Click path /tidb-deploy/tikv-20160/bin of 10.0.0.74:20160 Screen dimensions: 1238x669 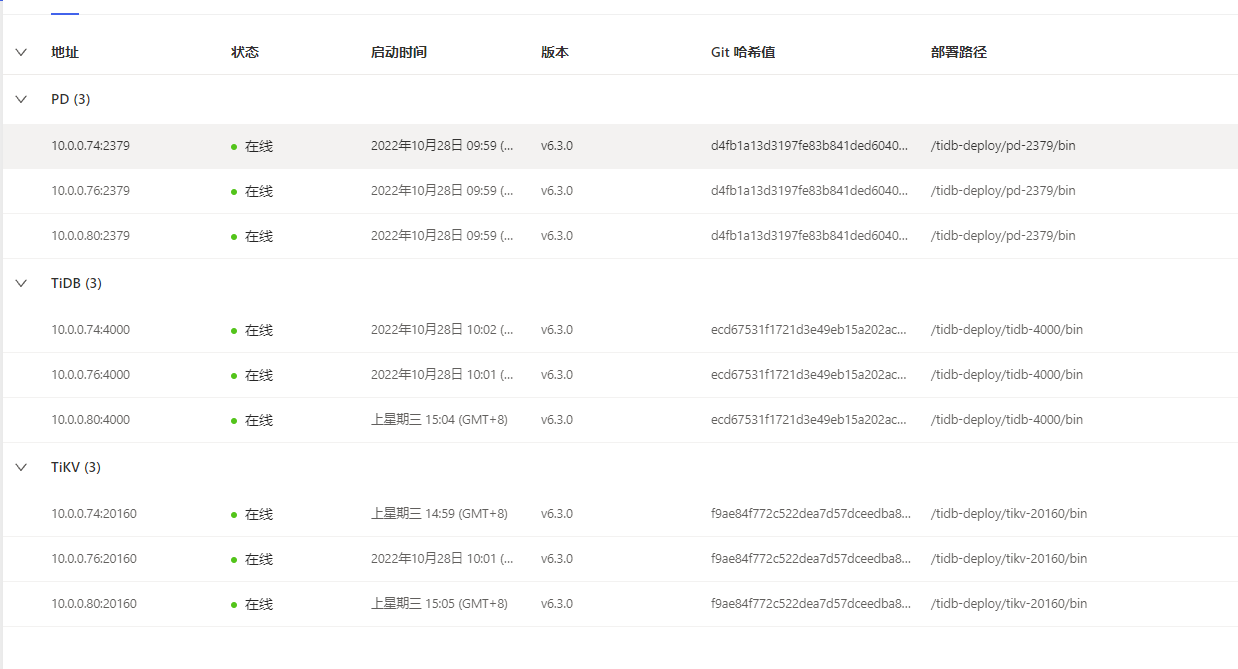coord(1009,514)
